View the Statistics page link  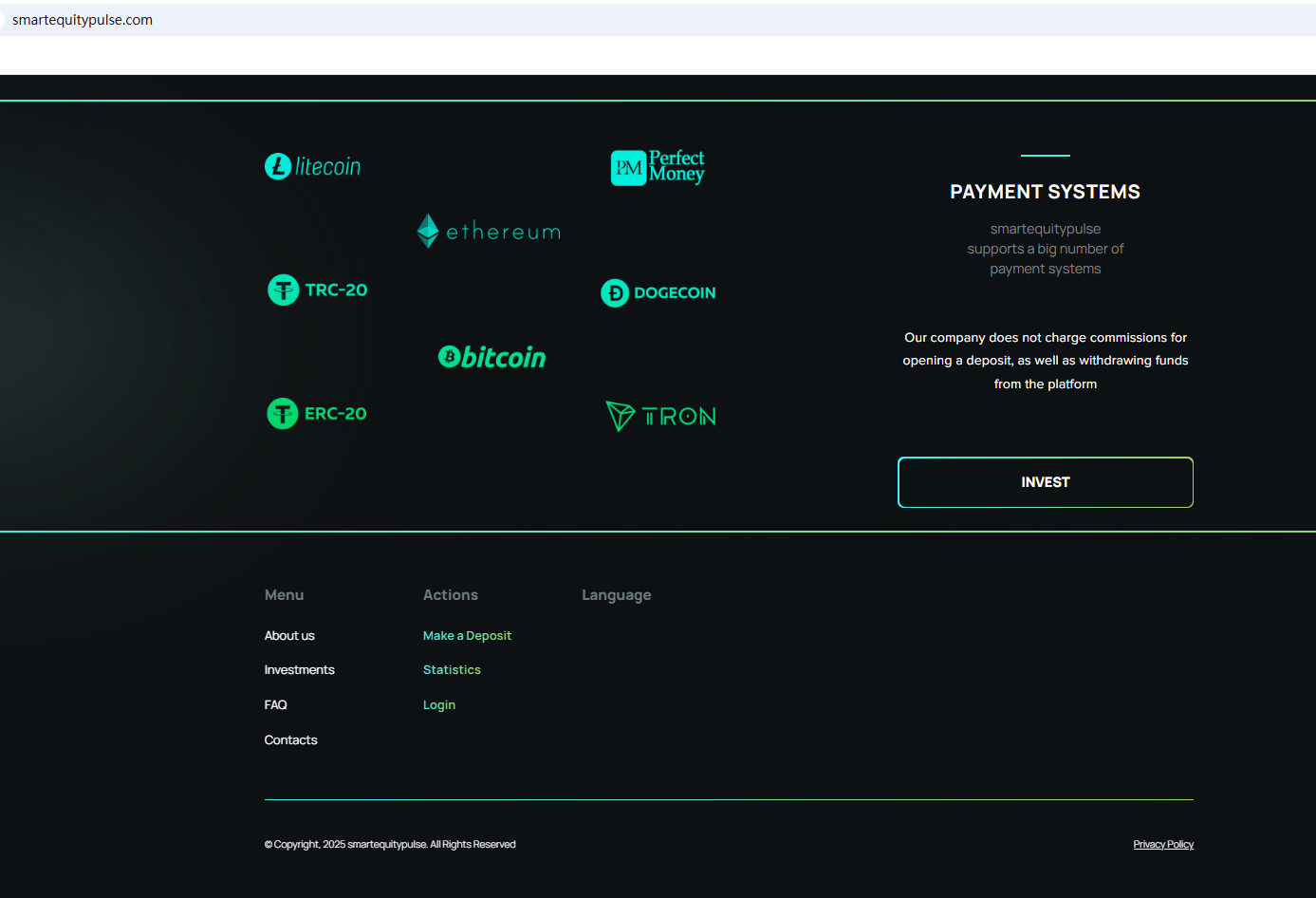click(x=452, y=670)
